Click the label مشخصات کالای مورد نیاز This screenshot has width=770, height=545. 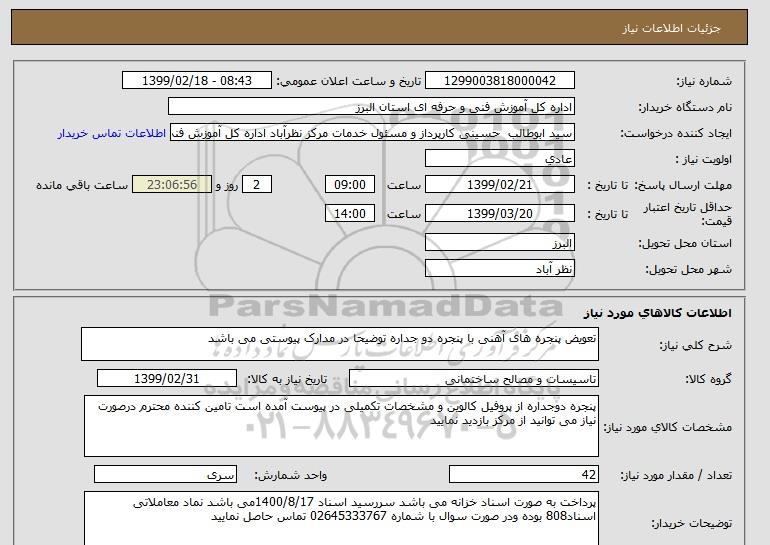tap(667, 427)
